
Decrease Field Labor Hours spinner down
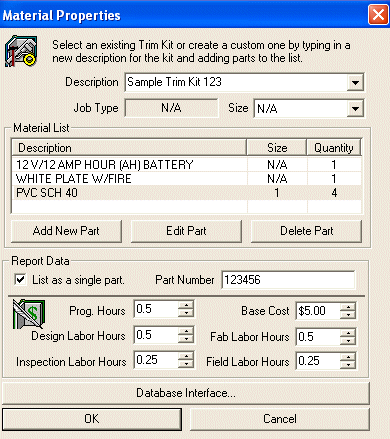pyautogui.click(x=348, y=365)
